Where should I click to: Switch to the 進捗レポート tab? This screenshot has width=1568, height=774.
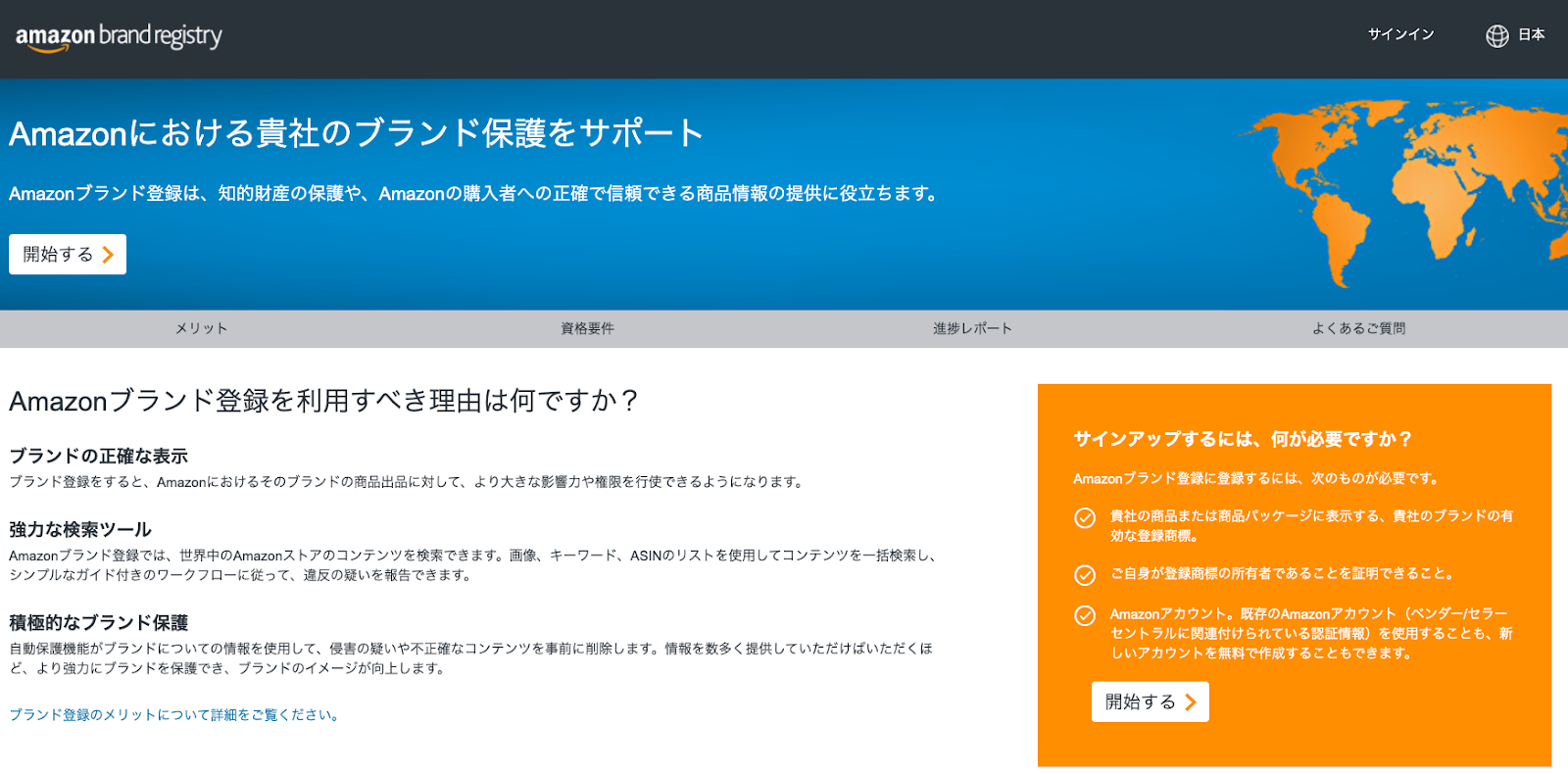click(x=972, y=328)
